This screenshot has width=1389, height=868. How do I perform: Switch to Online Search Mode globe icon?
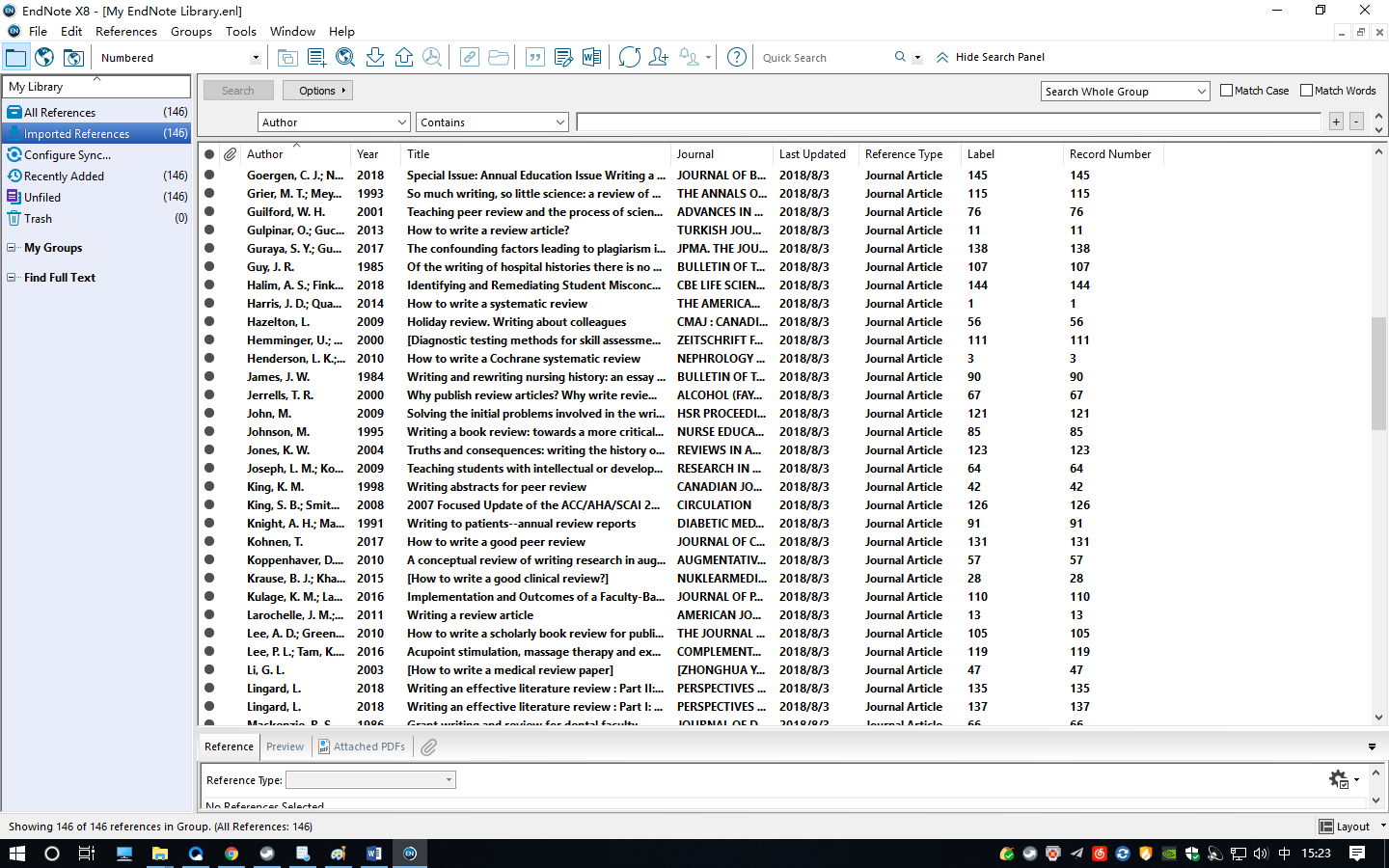(44, 57)
